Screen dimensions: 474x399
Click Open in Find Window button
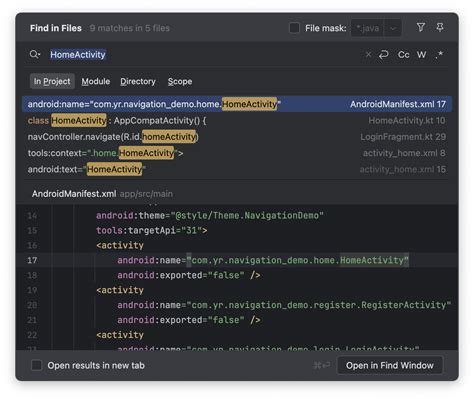click(x=390, y=365)
